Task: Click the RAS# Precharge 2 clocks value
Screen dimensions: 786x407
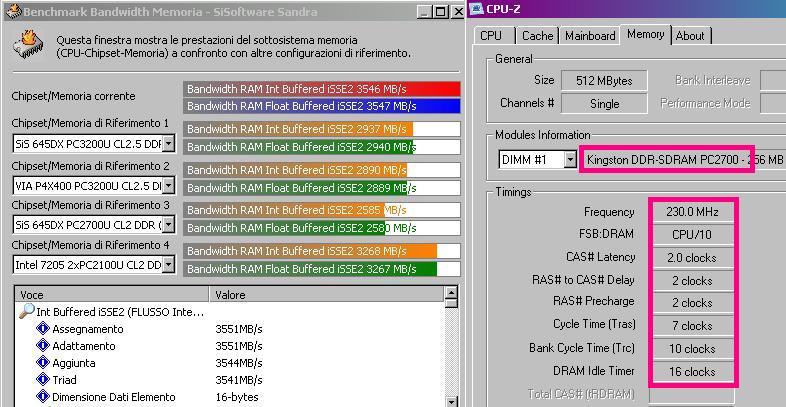Action: pyautogui.click(x=692, y=303)
